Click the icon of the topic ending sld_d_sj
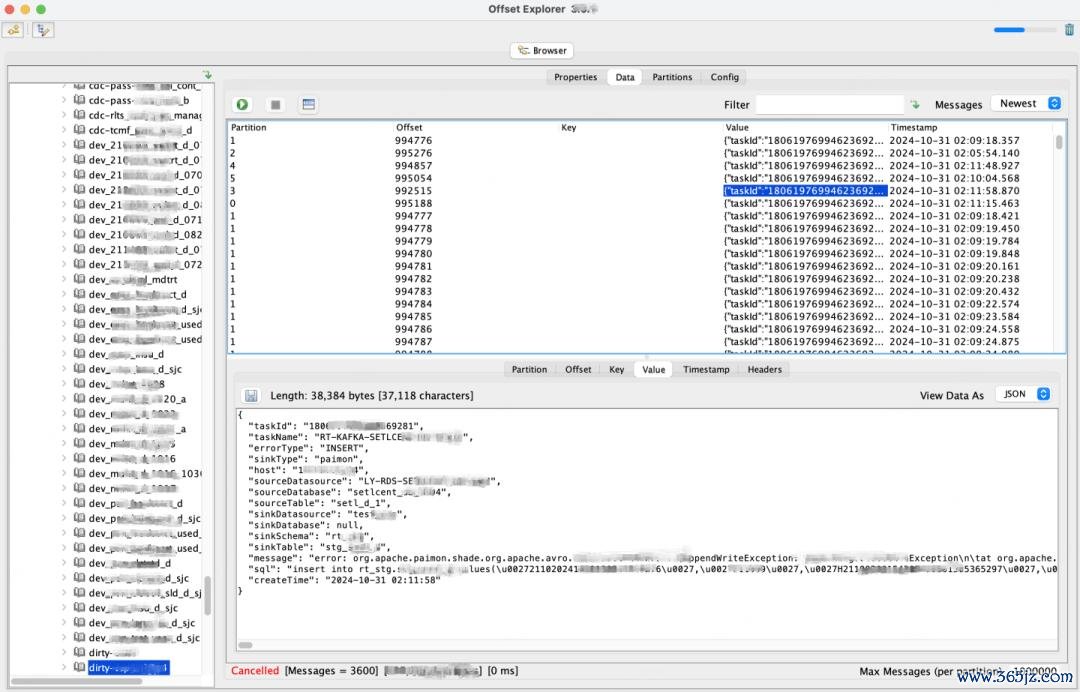Image resolution: width=1080 pixels, height=692 pixels. (80, 593)
